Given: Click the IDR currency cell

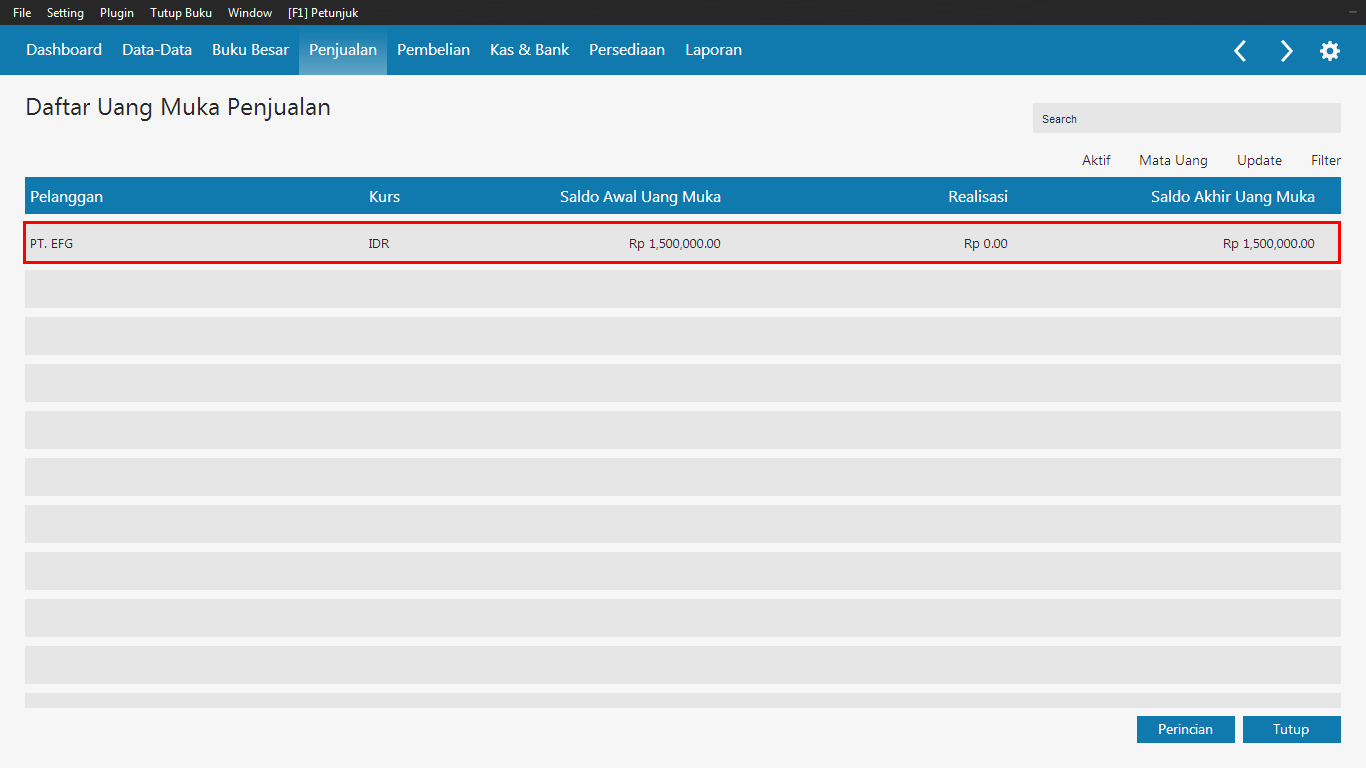Looking at the screenshot, I should (x=379, y=243).
